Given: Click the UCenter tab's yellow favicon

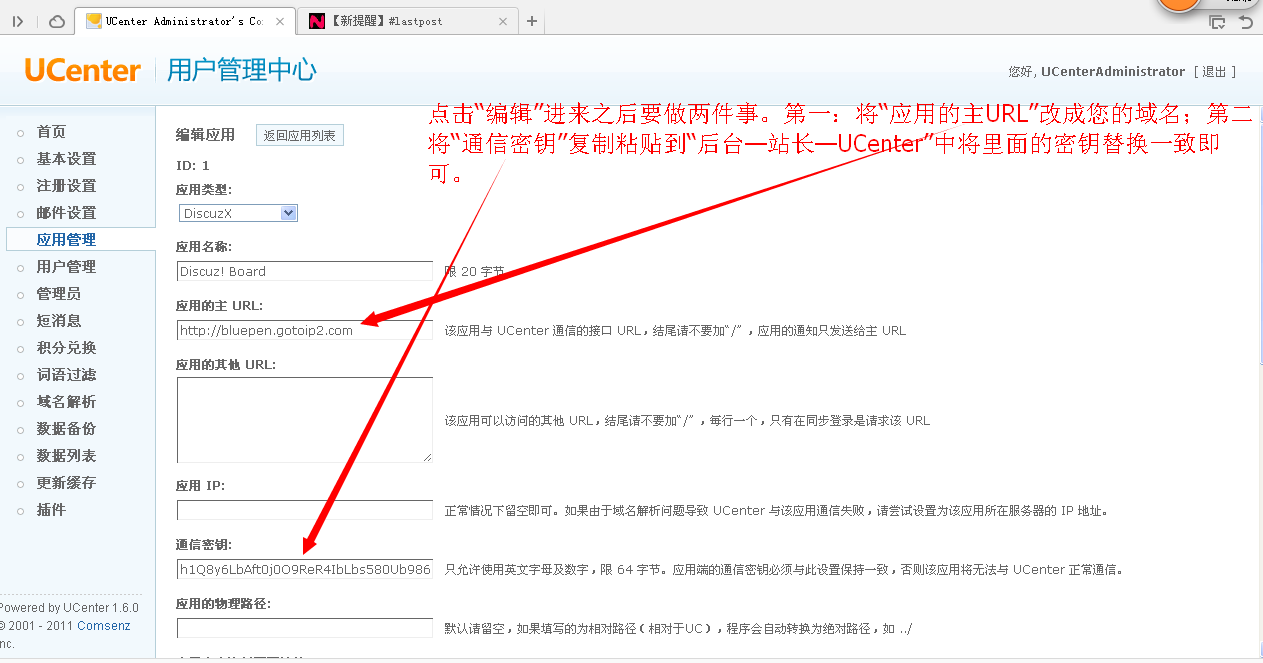Looking at the screenshot, I should 94,21.
